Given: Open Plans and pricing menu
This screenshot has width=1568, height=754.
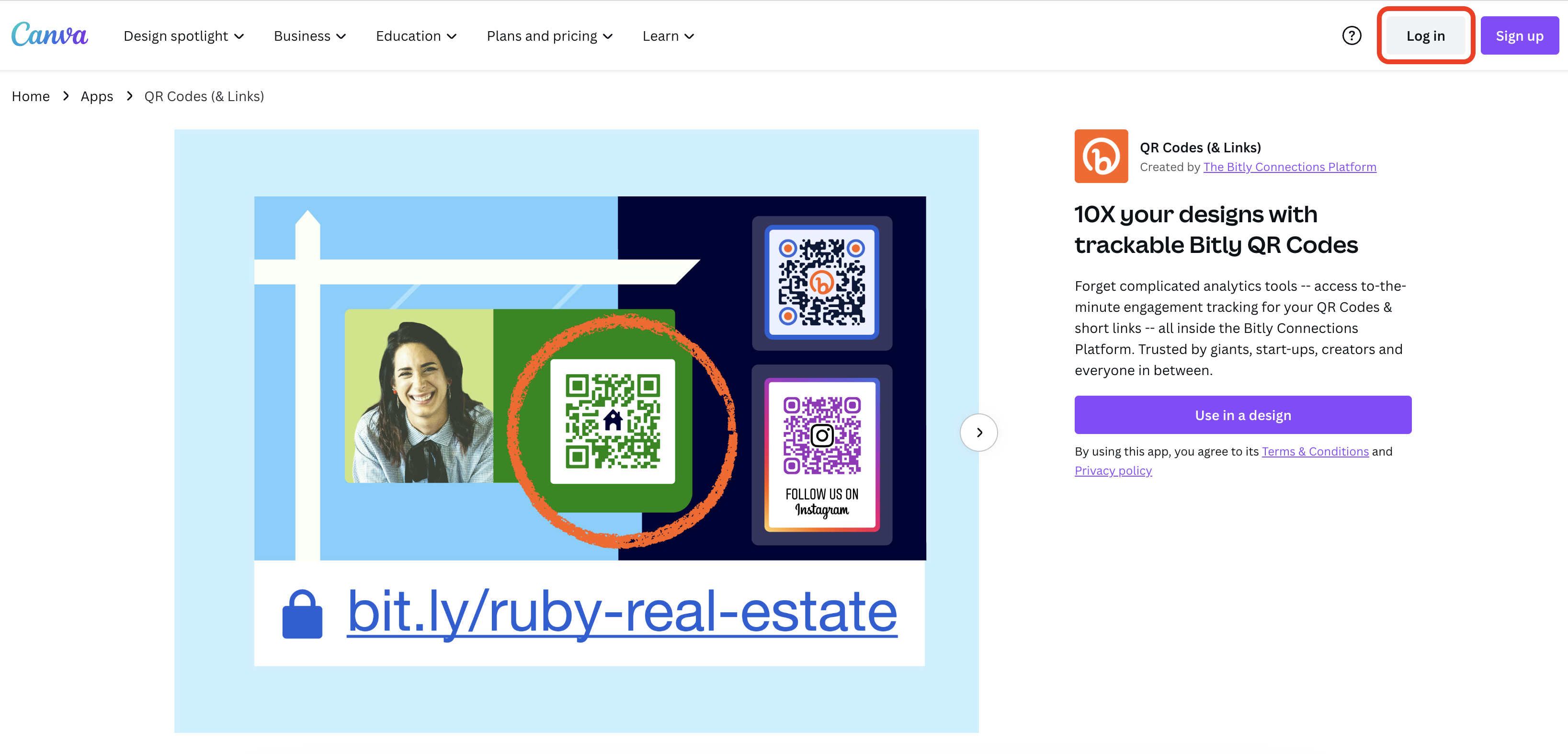Looking at the screenshot, I should tap(549, 36).
